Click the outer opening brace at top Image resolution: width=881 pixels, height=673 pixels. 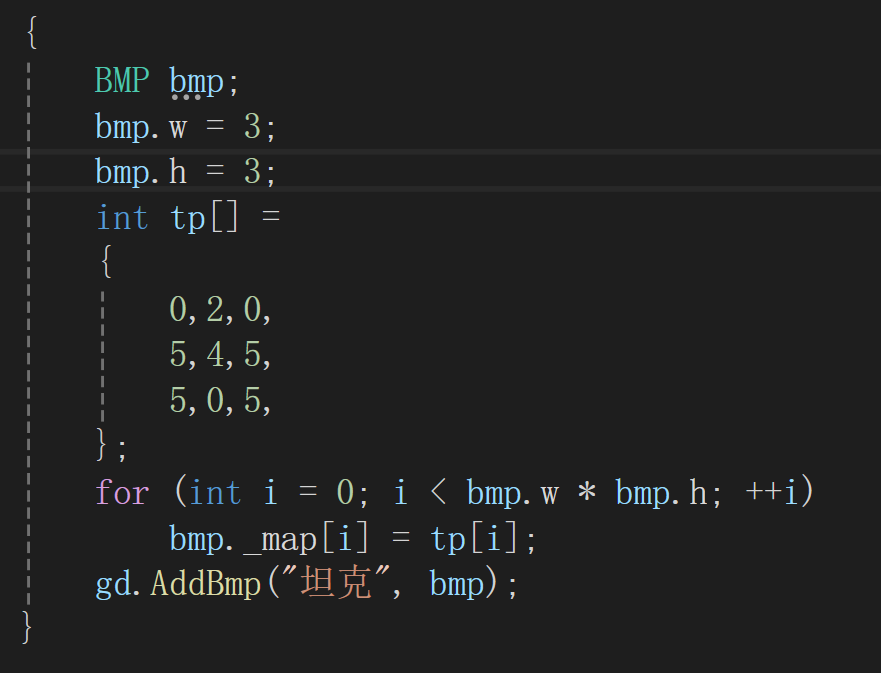[x=32, y=33]
